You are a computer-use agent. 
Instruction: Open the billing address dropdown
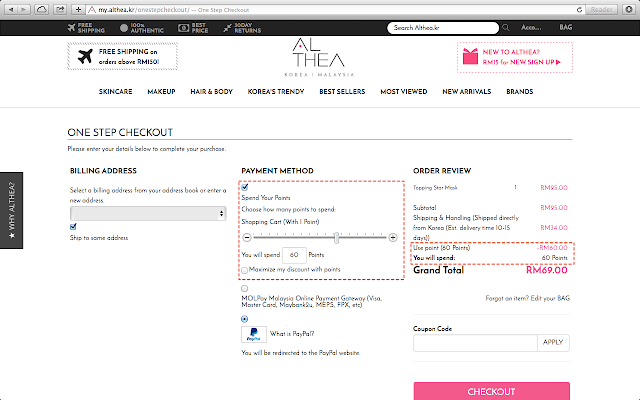pos(148,213)
